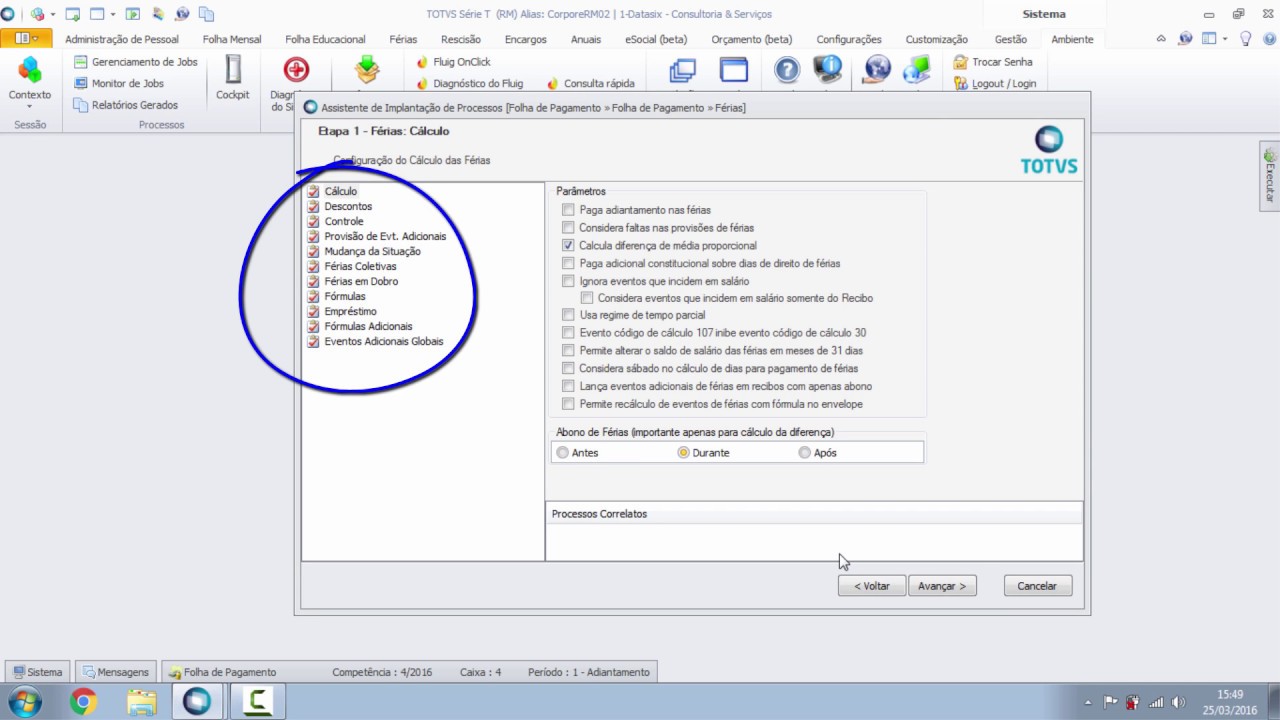
Task: Check Permite alterar o saldo de salário
Action: pyautogui.click(x=569, y=351)
